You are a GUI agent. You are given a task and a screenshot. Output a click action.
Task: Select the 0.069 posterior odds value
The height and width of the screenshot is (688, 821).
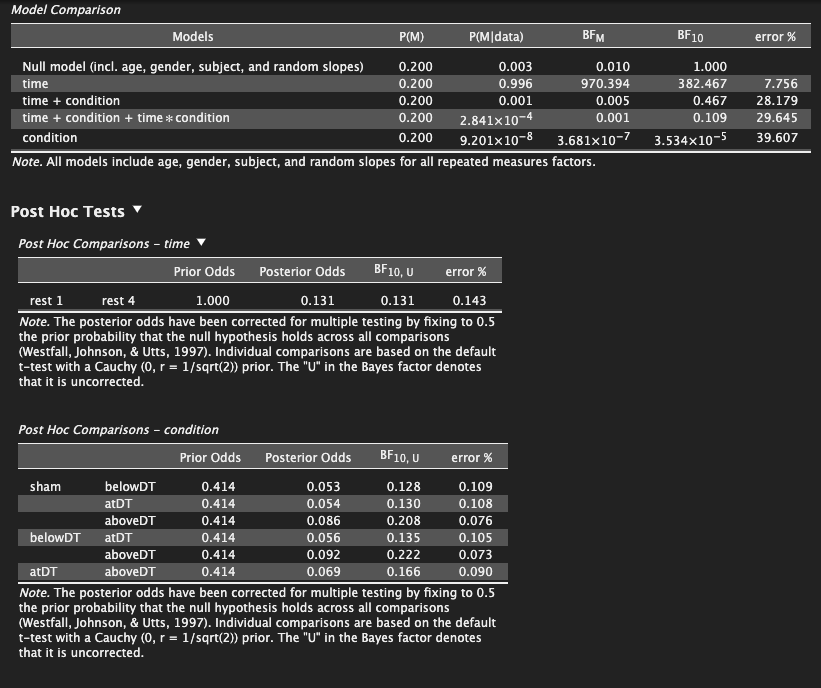coord(323,572)
